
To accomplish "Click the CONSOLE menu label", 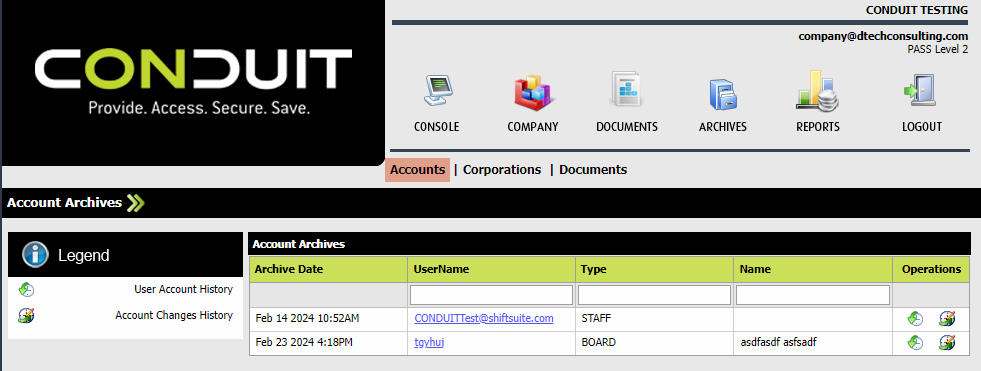I will tap(437, 126).
